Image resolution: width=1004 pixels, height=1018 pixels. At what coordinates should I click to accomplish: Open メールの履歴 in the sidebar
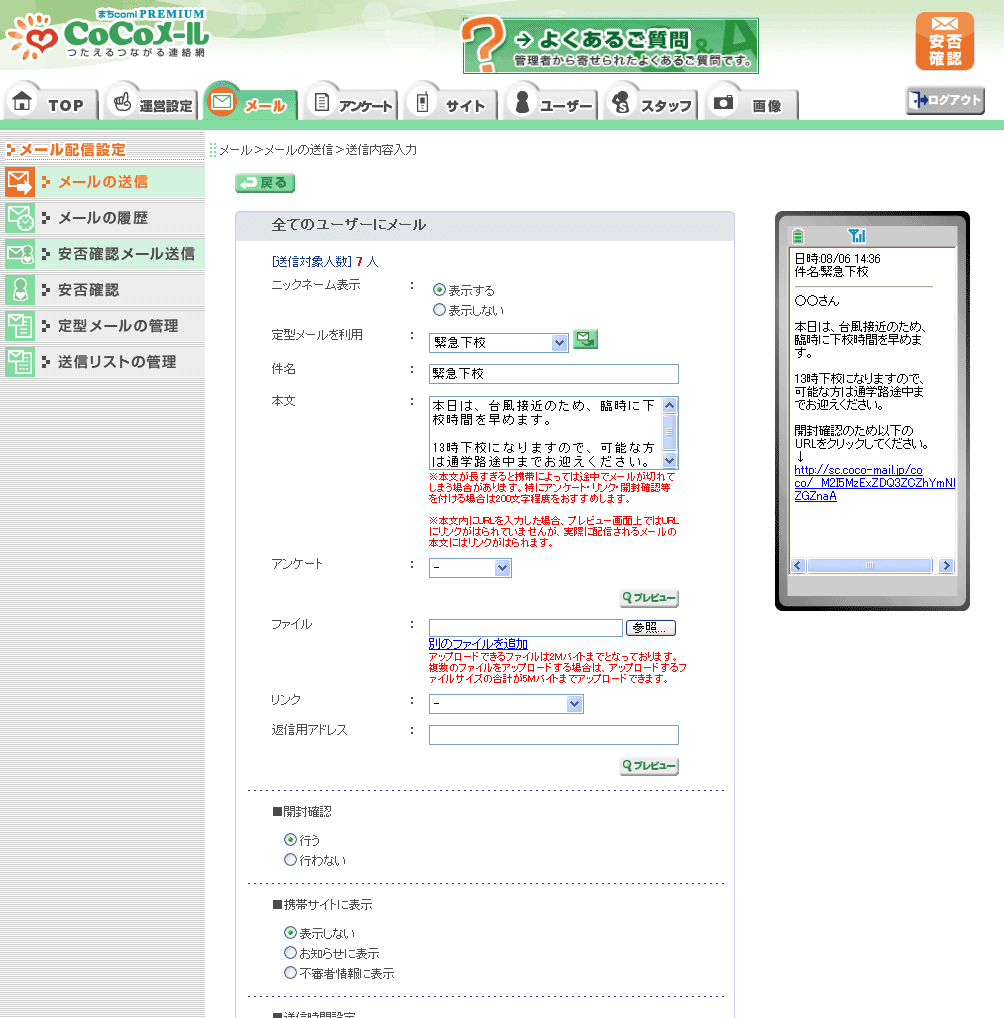point(103,218)
